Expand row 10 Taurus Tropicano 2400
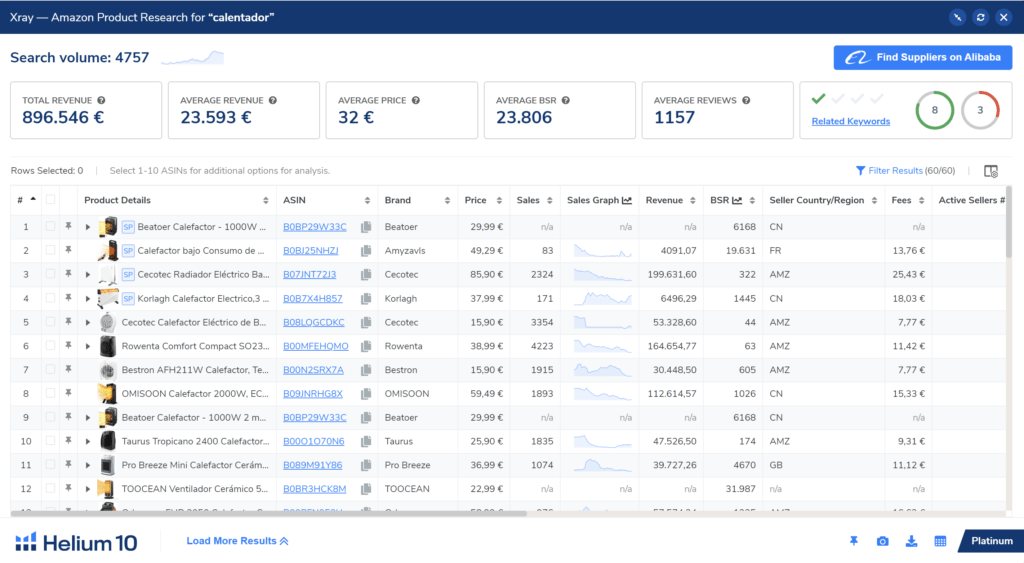 click(x=88, y=442)
